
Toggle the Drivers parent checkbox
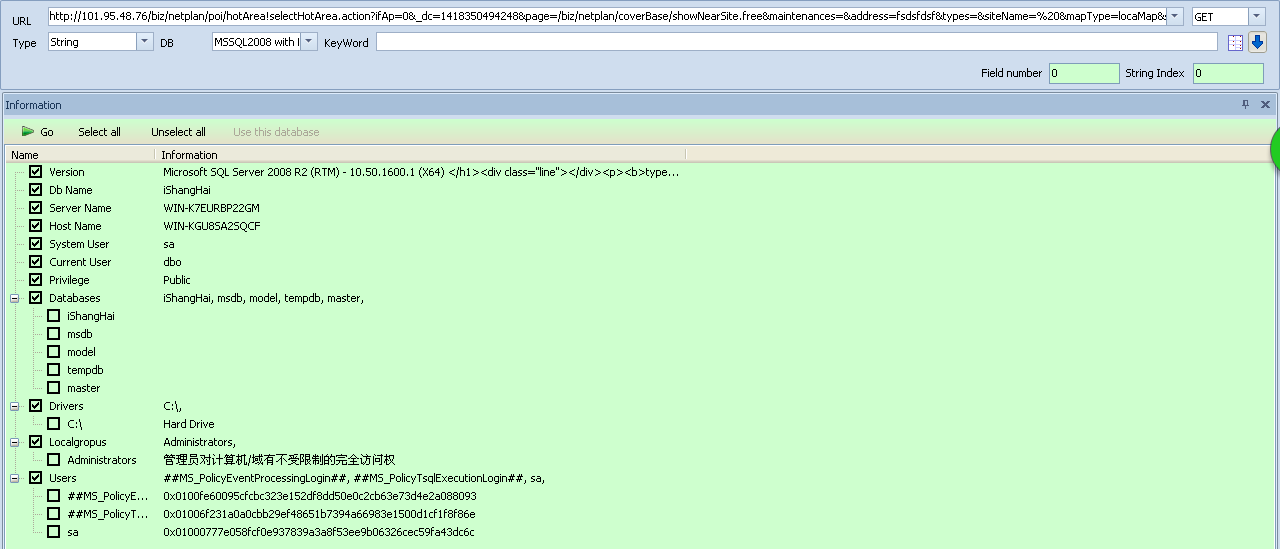click(36, 406)
